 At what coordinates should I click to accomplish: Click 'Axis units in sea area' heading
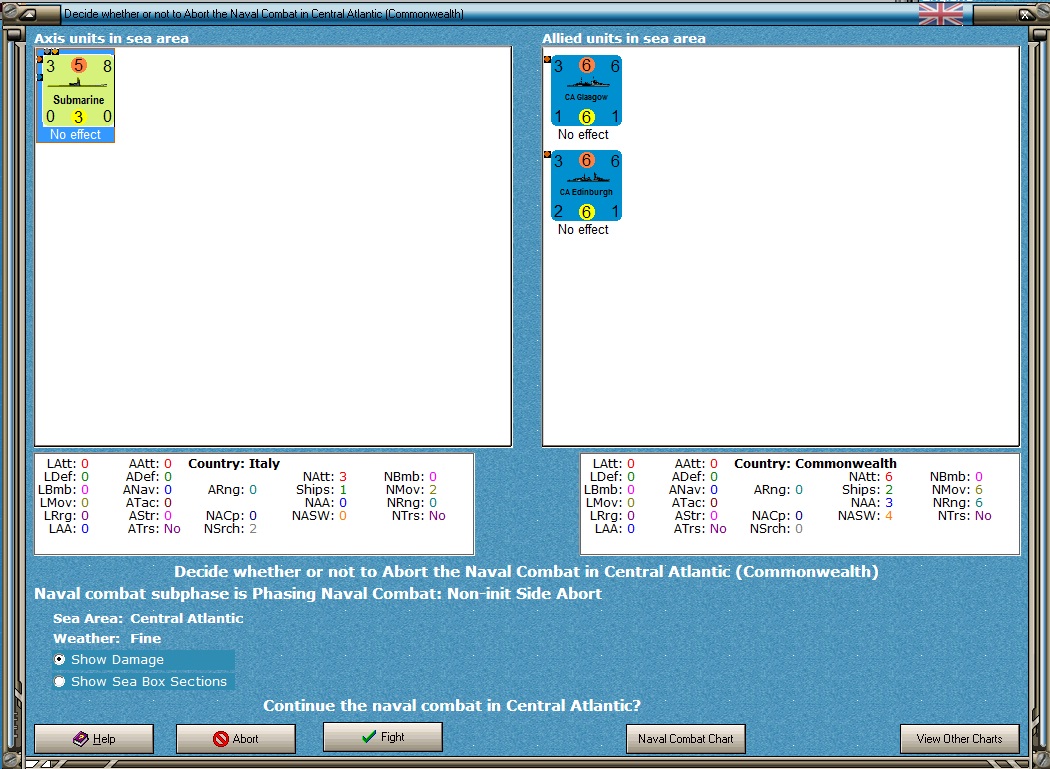[x=111, y=39]
